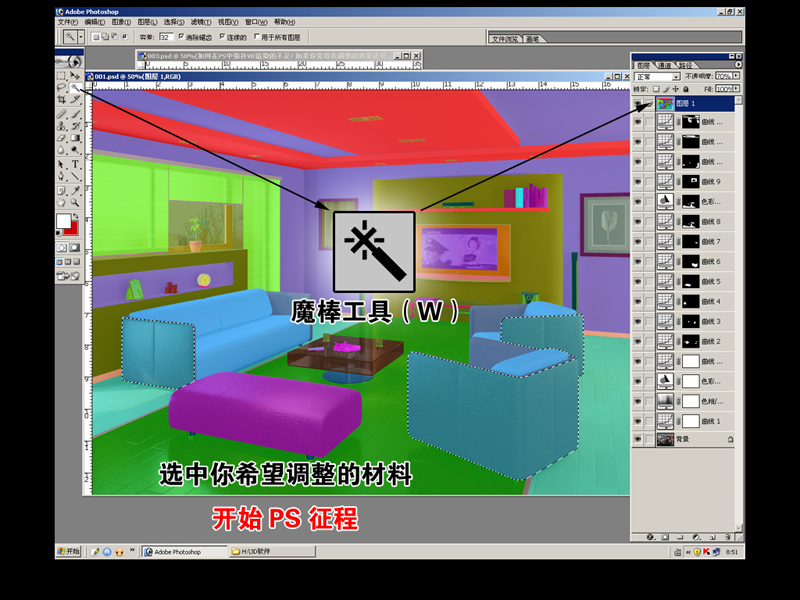
Task: Open the Layers palette flyout menu
Action: coord(738,65)
